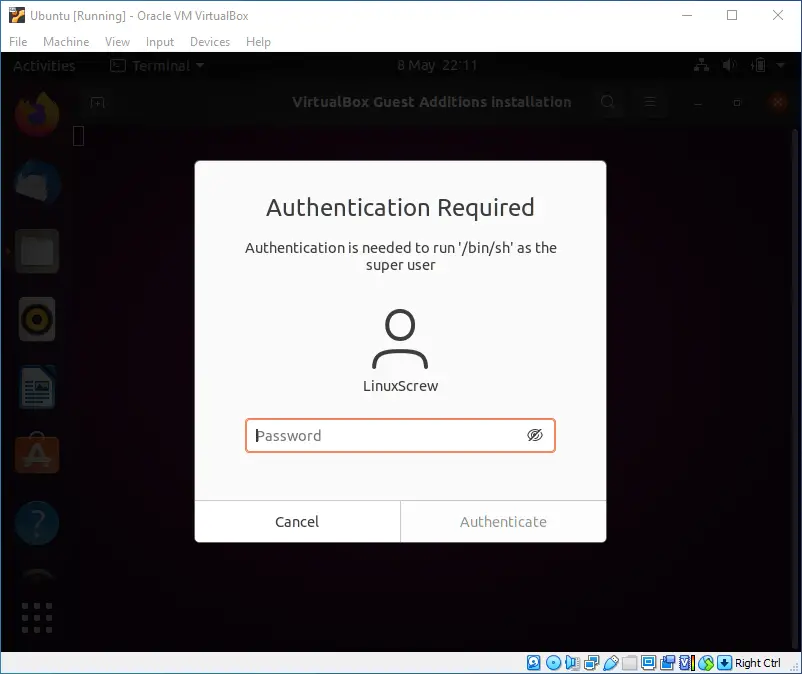
Task: Click the recording status icon
Action: [x=667, y=663]
